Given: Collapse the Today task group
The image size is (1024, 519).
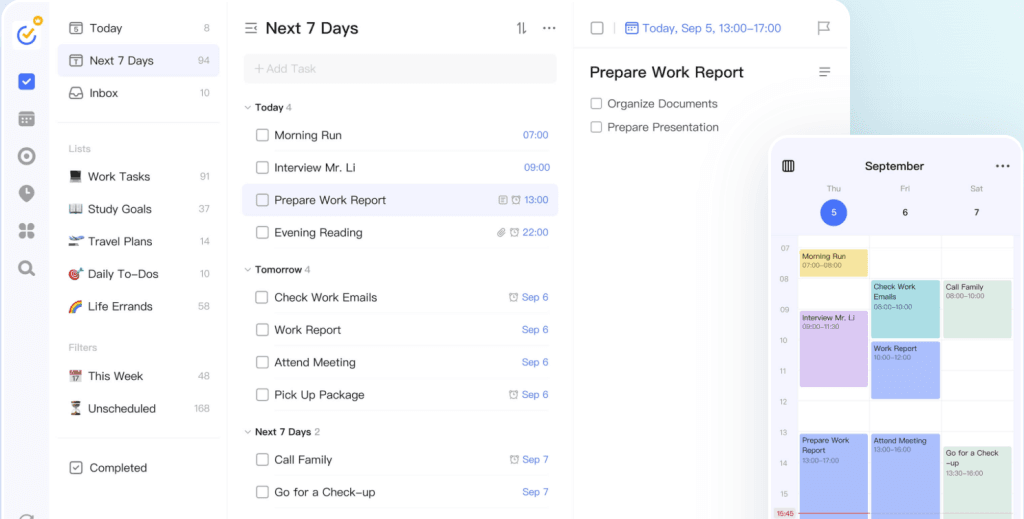Looking at the screenshot, I should (x=248, y=108).
